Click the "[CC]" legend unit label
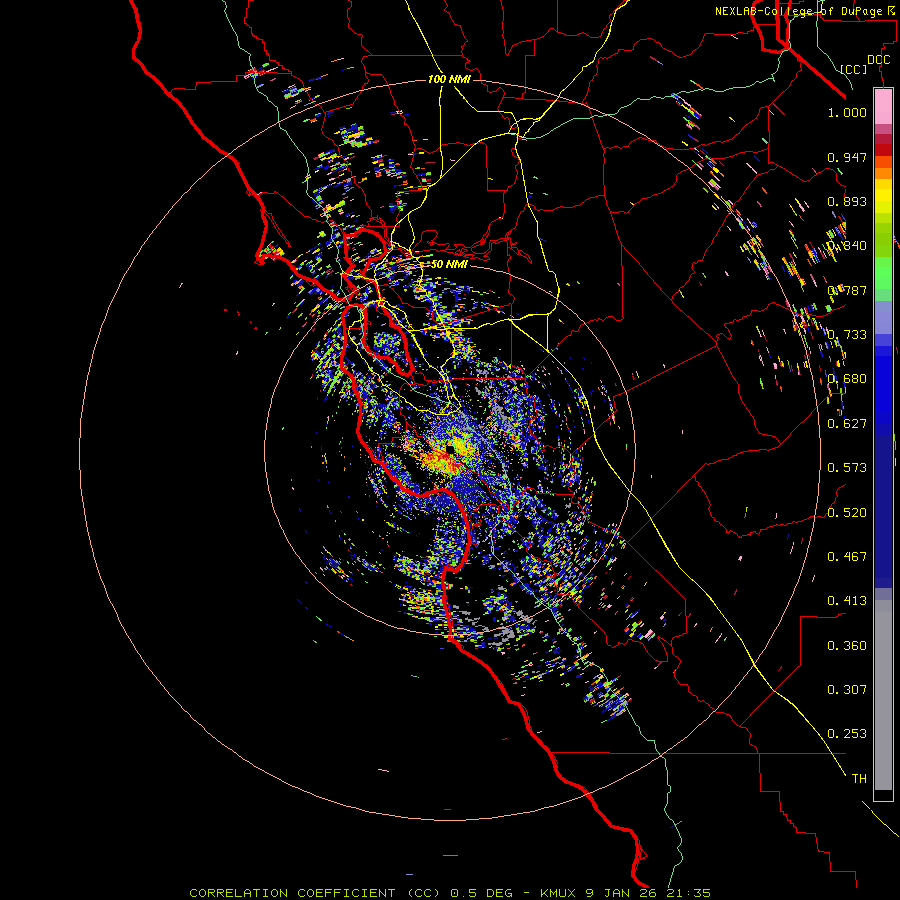The width and height of the screenshot is (900, 900). (853, 69)
